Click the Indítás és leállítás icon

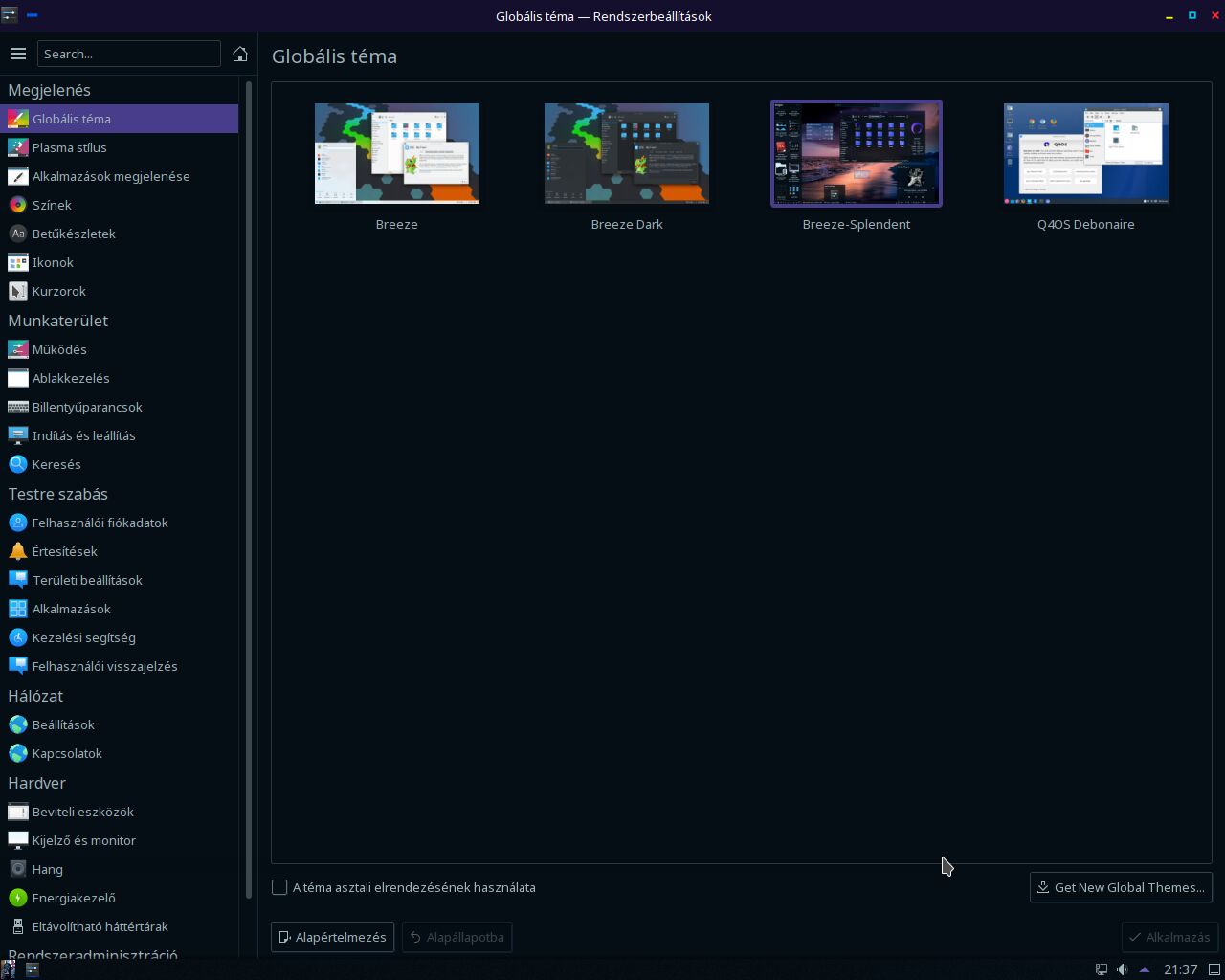(x=17, y=435)
